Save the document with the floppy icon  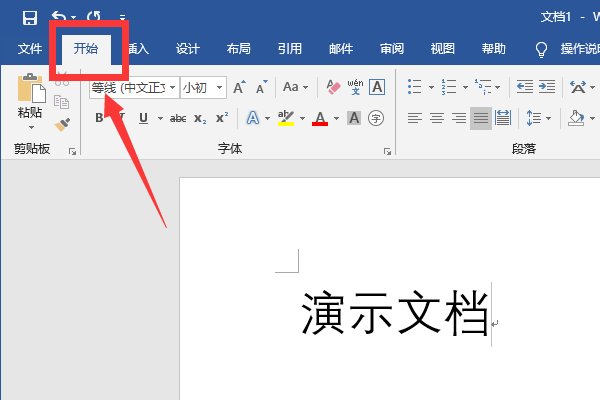click(30, 17)
